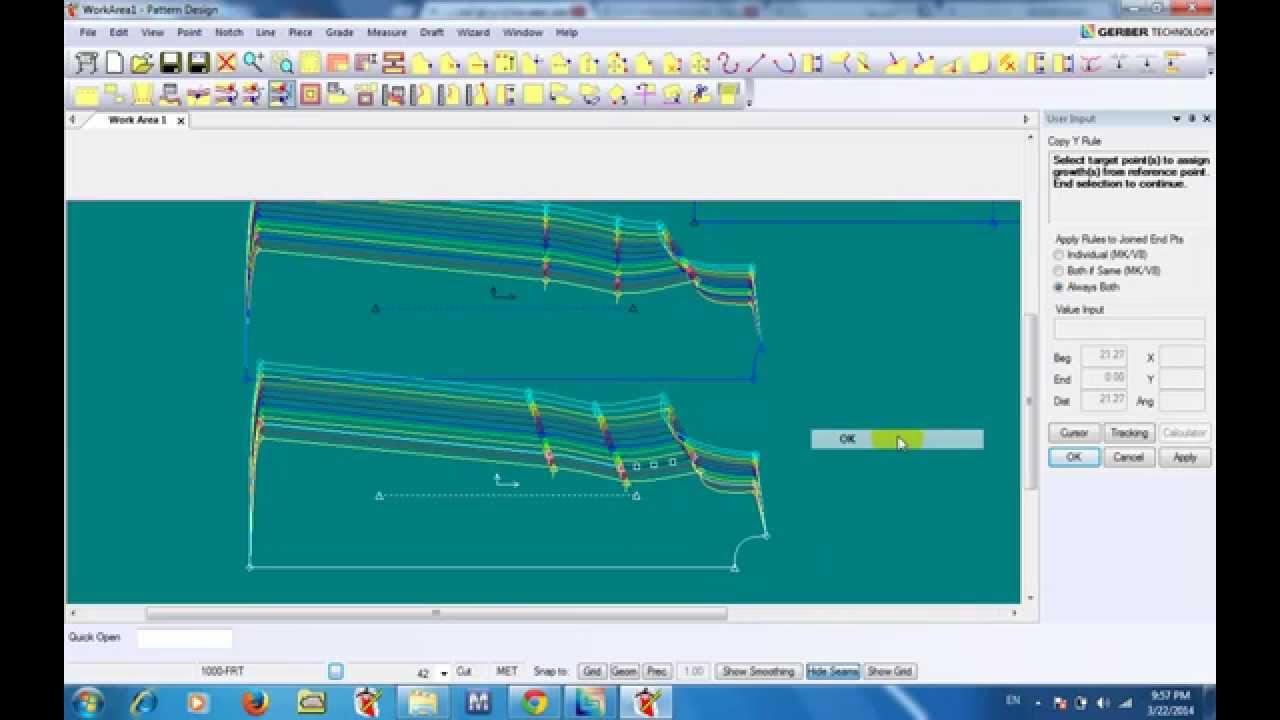Click the red seam-symbol icon near toolbar end
This screenshot has height=720, width=1280.
pos(1091,63)
